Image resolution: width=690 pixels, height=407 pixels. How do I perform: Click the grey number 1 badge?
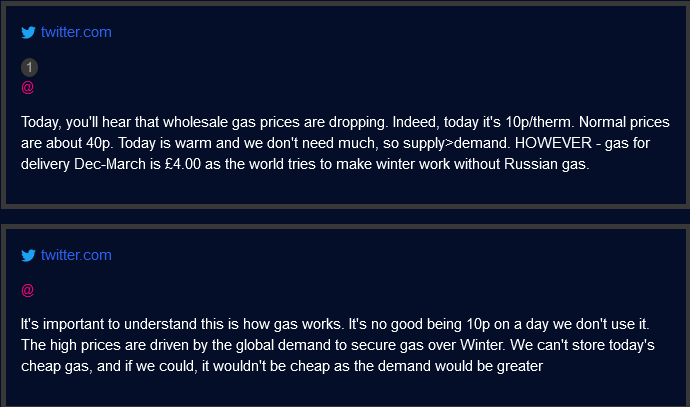point(29,67)
